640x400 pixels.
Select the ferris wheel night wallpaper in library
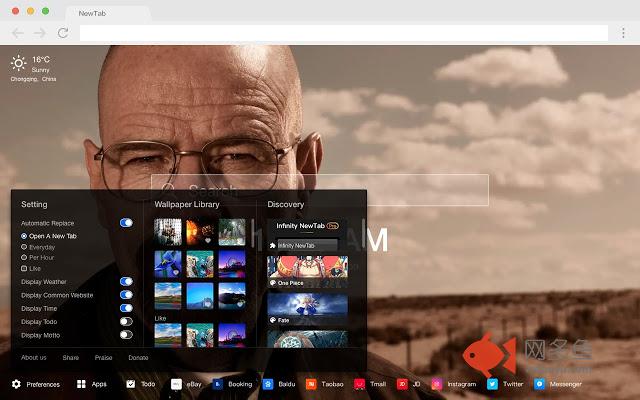pyautogui.click(x=232, y=264)
